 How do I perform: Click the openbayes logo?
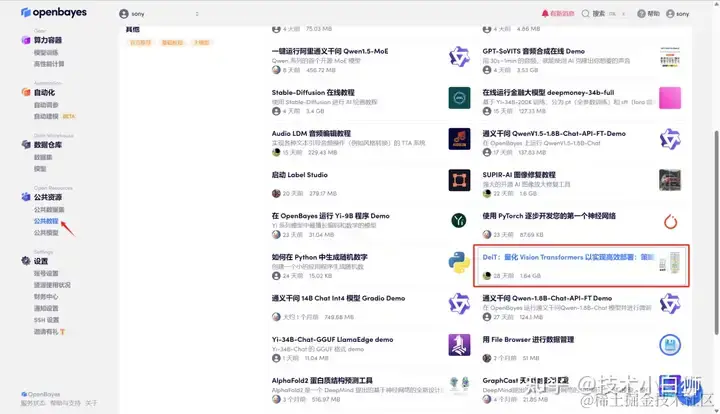[x=54, y=12]
